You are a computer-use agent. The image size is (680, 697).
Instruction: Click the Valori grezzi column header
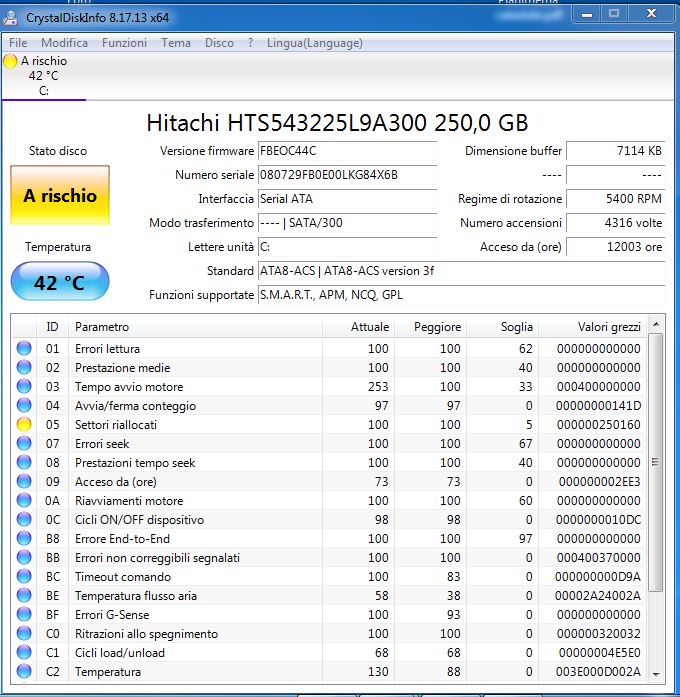click(593, 327)
